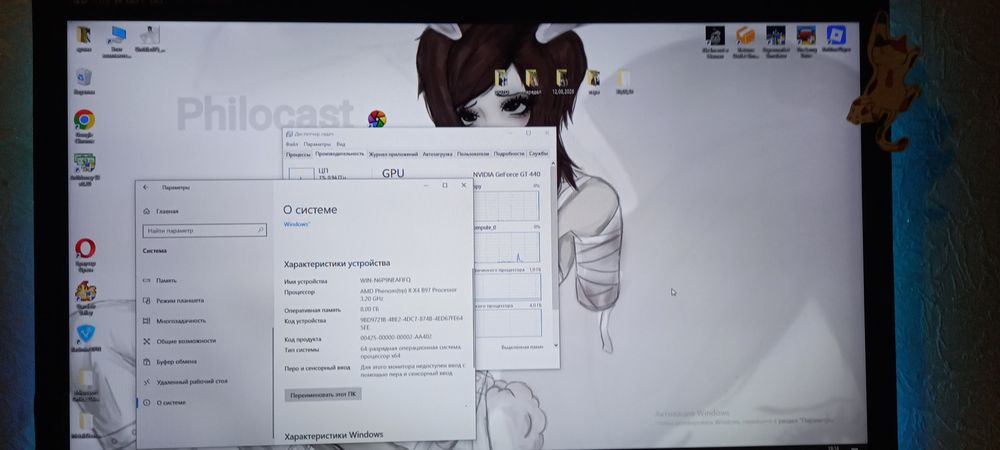The width and height of the screenshot is (1000, 450).
Task: Click the device name WIN-N6P9NEAFIFQ
Action: point(386,280)
